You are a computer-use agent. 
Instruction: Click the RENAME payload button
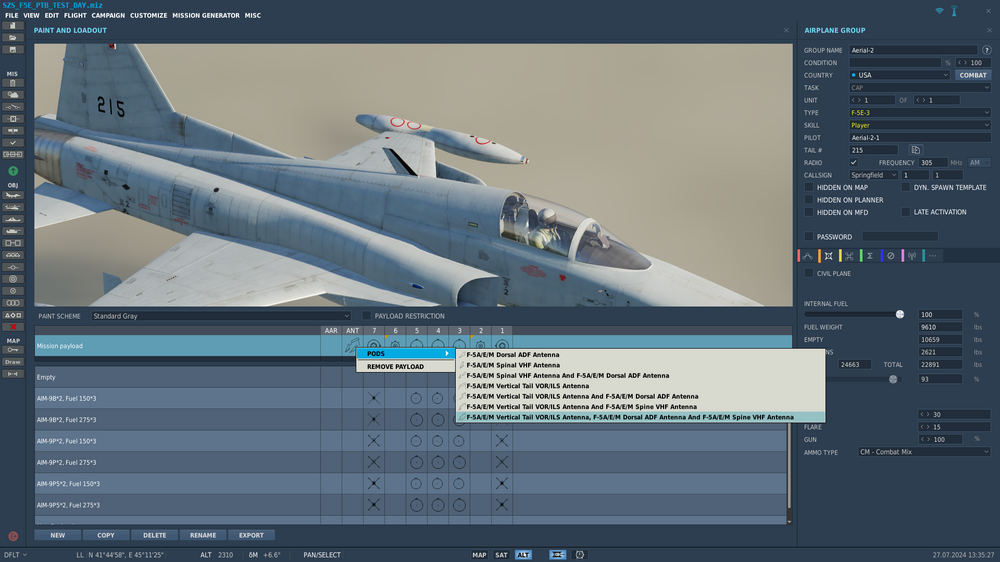click(203, 535)
